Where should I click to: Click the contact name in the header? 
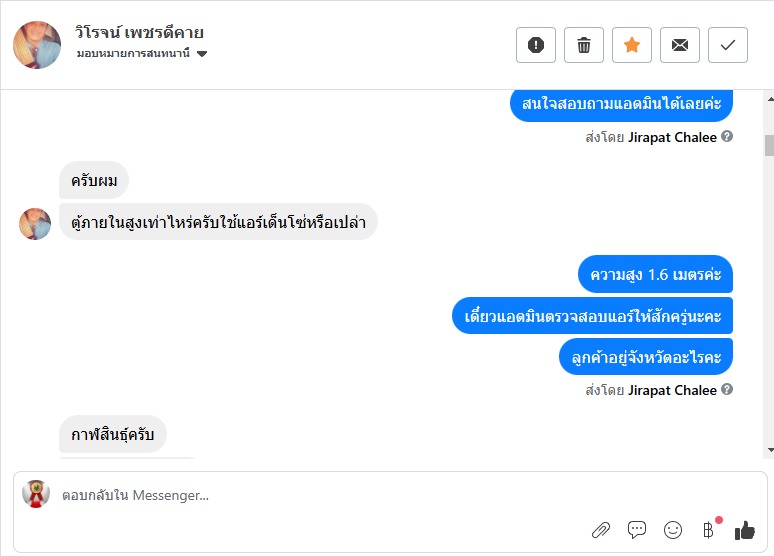click(139, 33)
